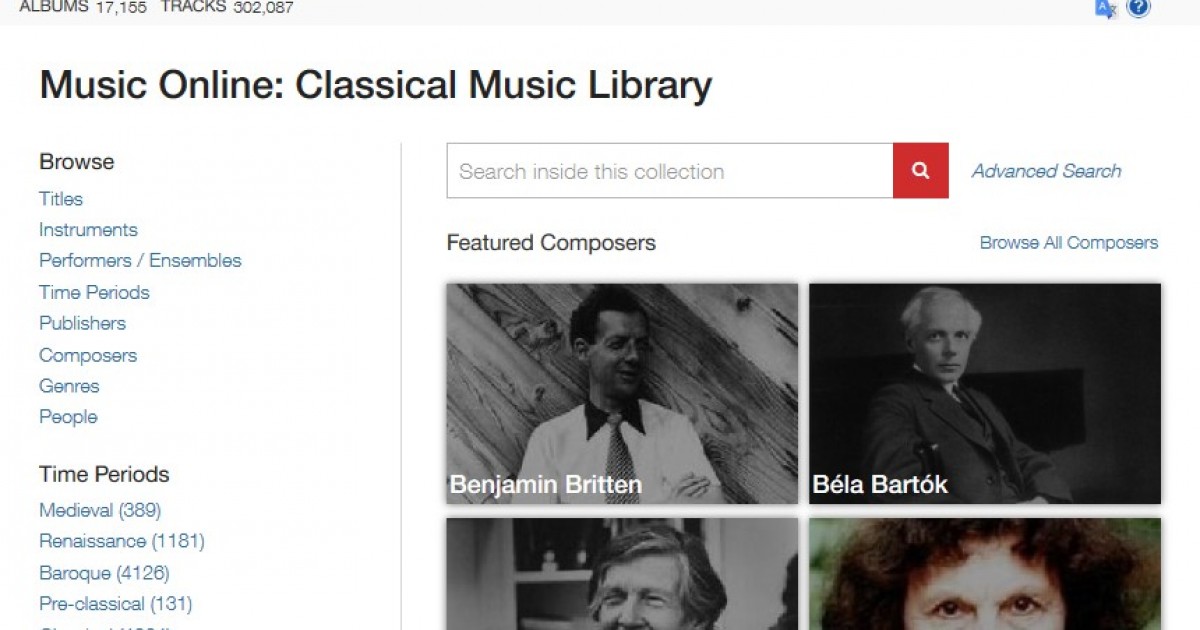Browse by Instruments
Viewport: 1200px width, 630px height.
[88, 230]
